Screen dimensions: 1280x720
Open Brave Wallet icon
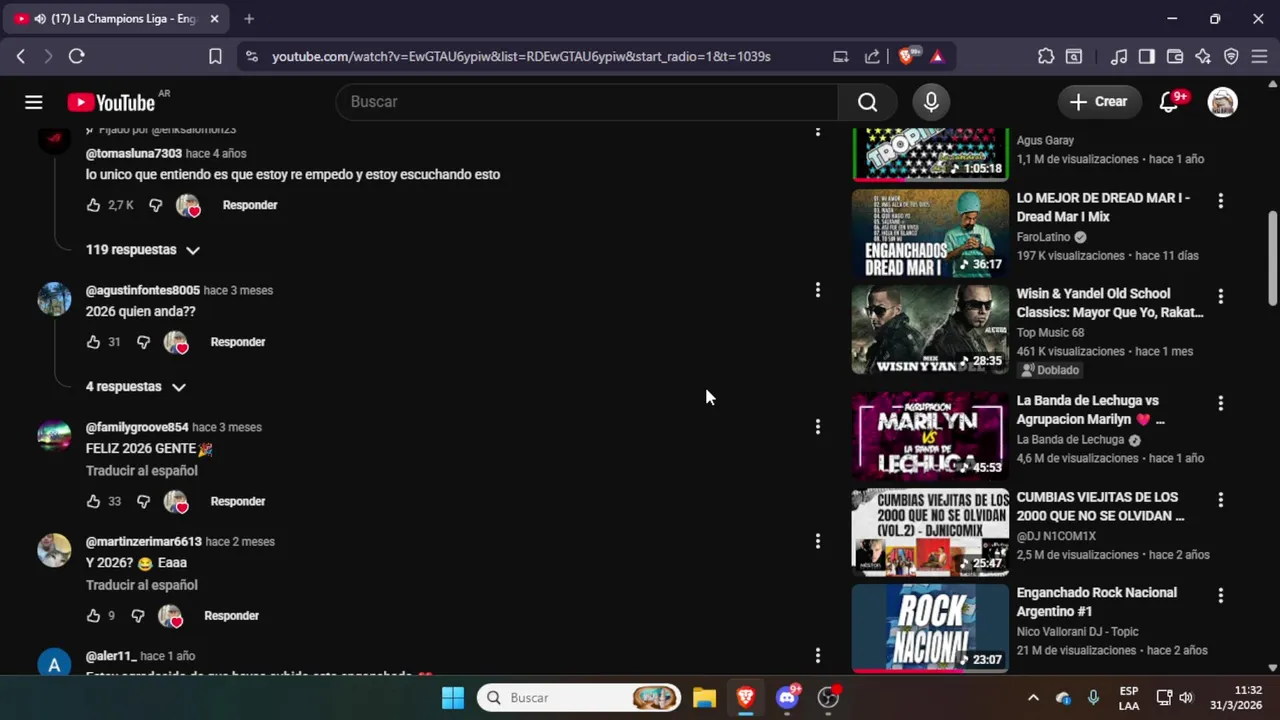(1175, 57)
